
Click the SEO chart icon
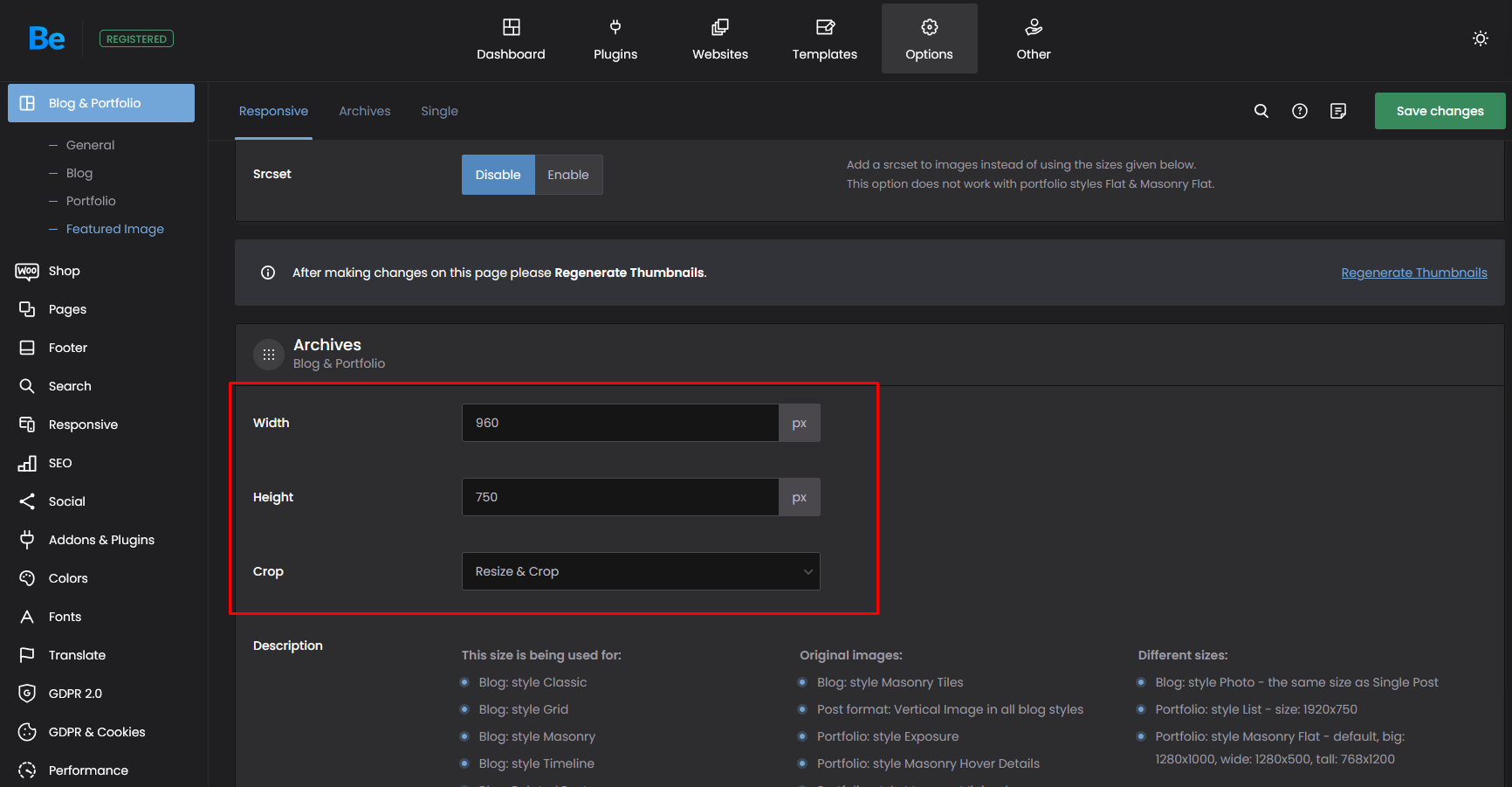click(x=27, y=463)
